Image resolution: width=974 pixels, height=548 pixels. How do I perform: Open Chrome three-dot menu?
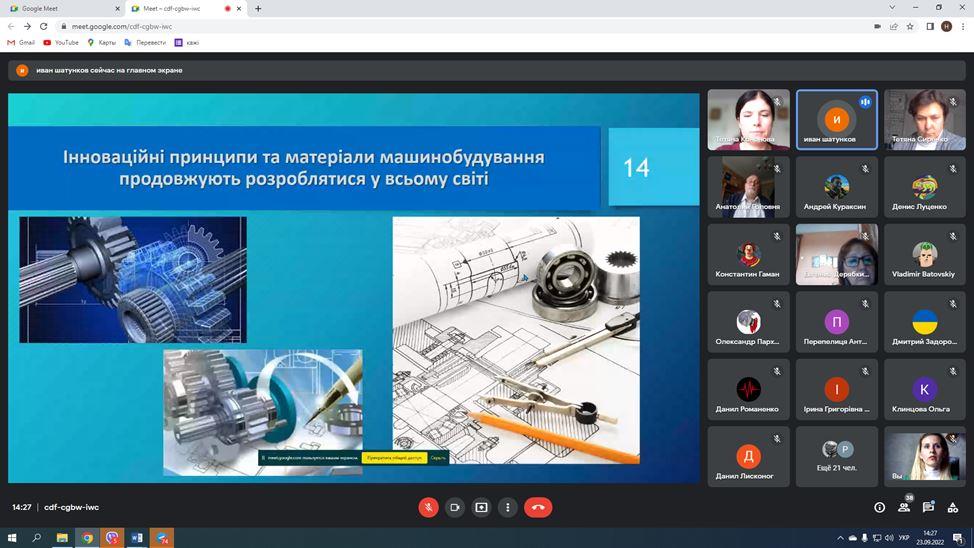tap(963, 26)
